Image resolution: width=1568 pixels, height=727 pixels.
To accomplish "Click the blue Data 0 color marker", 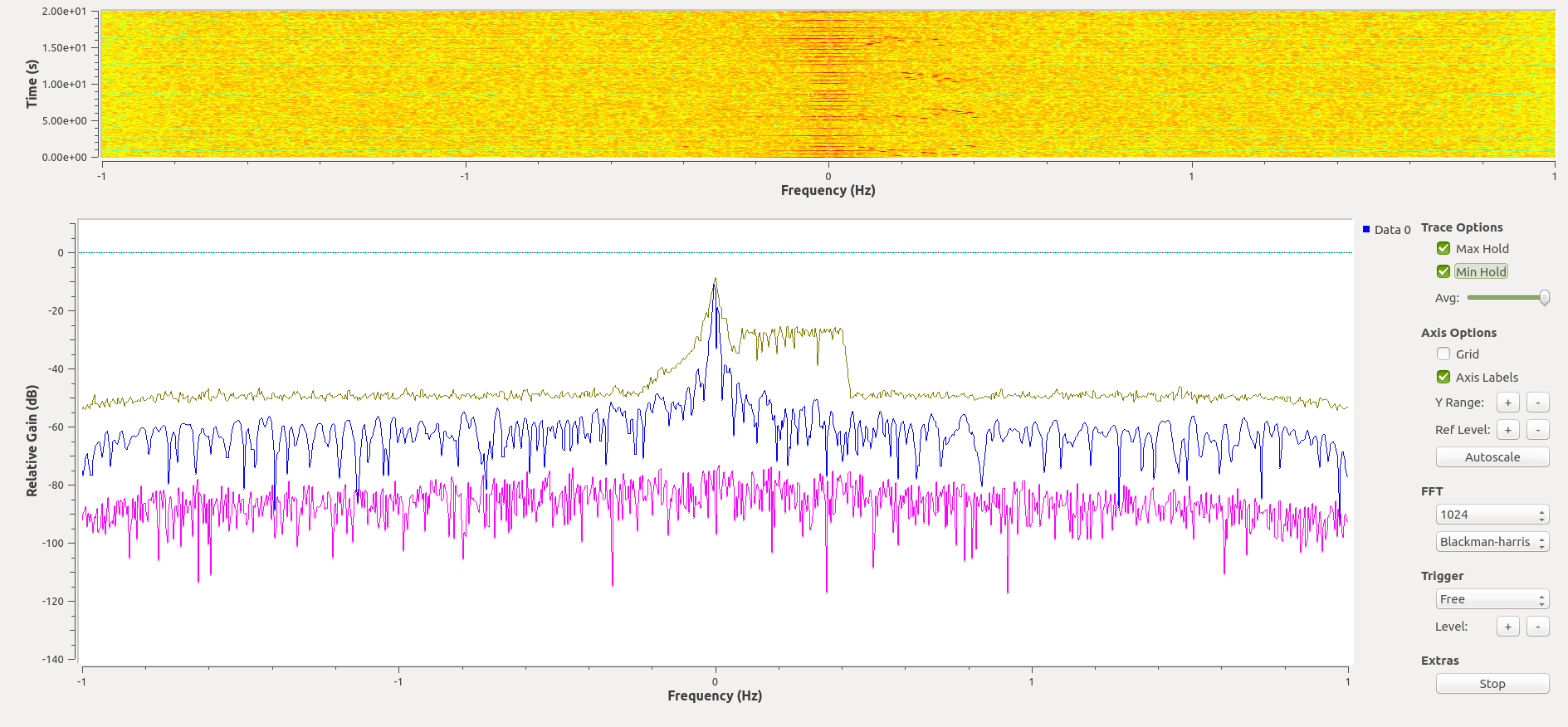I will (x=1366, y=229).
